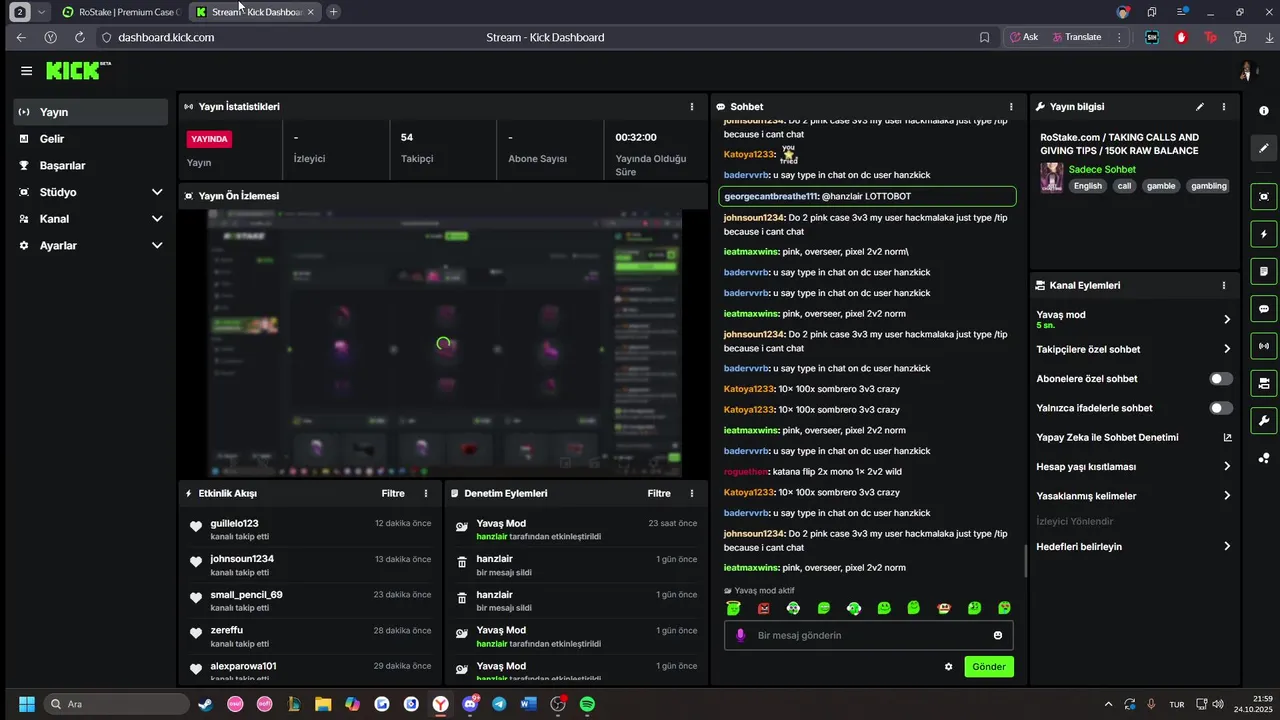Click the stream preview thumbnail
This screenshot has width=1280, height=720.
click(444, 343)
